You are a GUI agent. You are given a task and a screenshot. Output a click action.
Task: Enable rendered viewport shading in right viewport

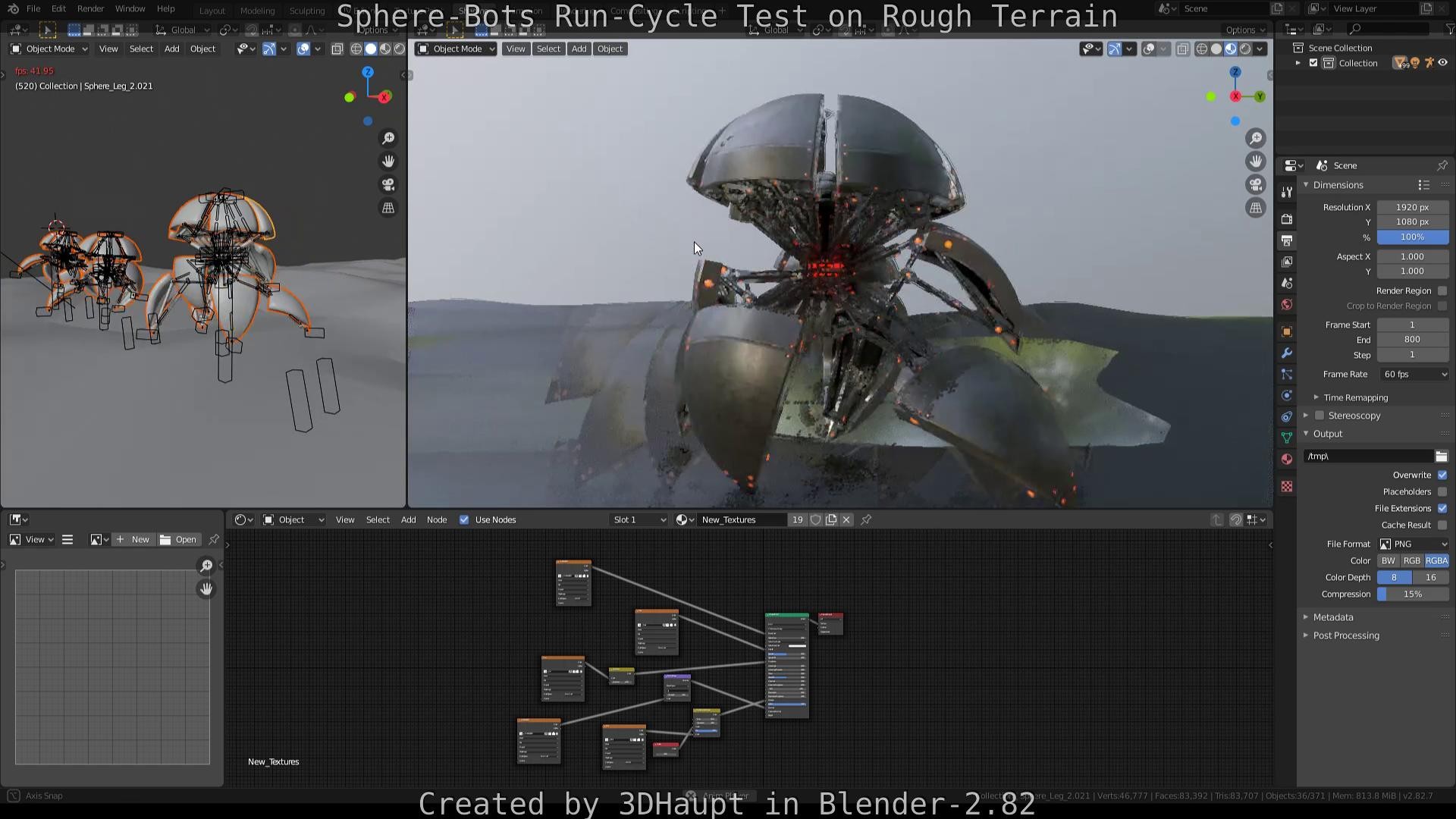(x=1246, y=49)
